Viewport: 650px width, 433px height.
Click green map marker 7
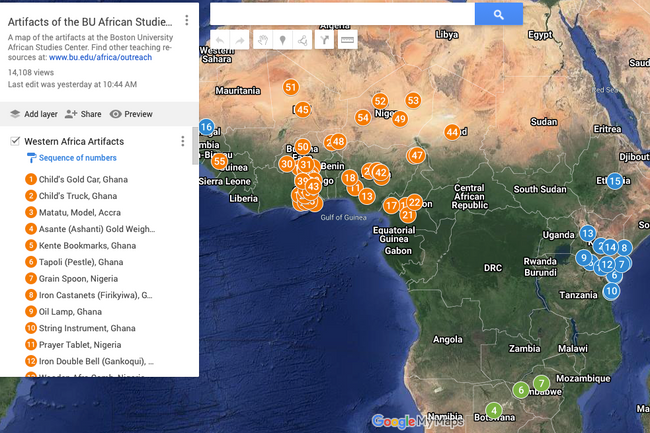click(541, 384)
